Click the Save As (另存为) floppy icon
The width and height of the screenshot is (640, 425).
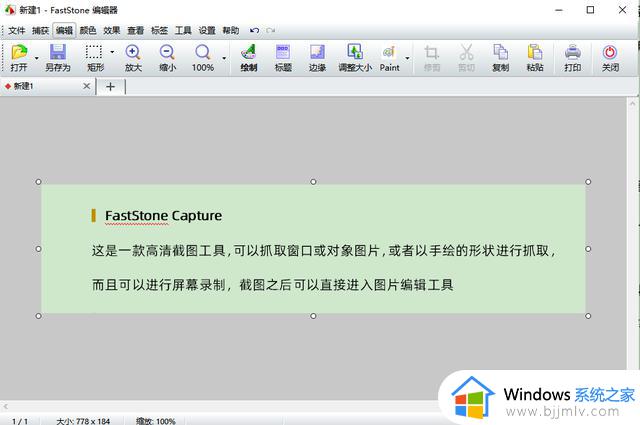[58, 52]
